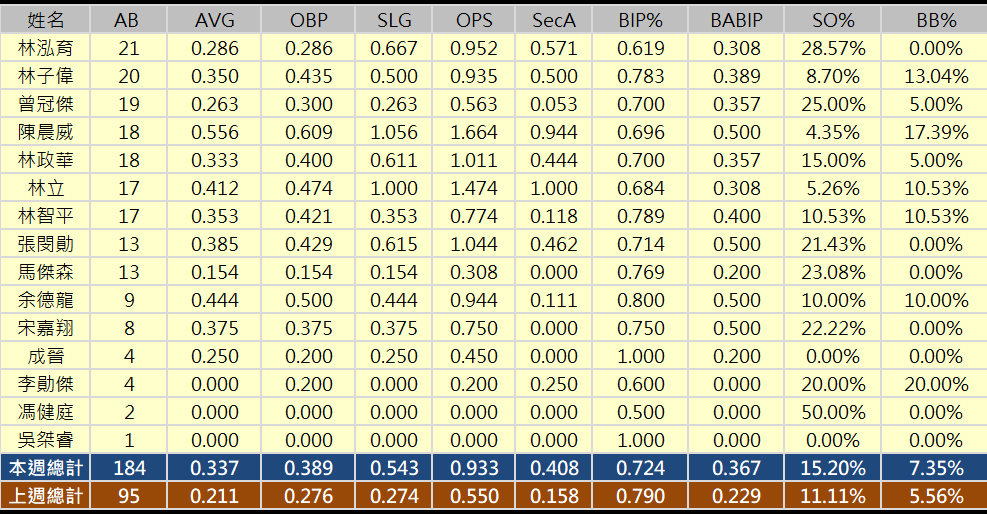Viewport: 987px width, 514px height.
Task: Click the BB% column header
Action: pyautogui.click(x=936, y=20)
